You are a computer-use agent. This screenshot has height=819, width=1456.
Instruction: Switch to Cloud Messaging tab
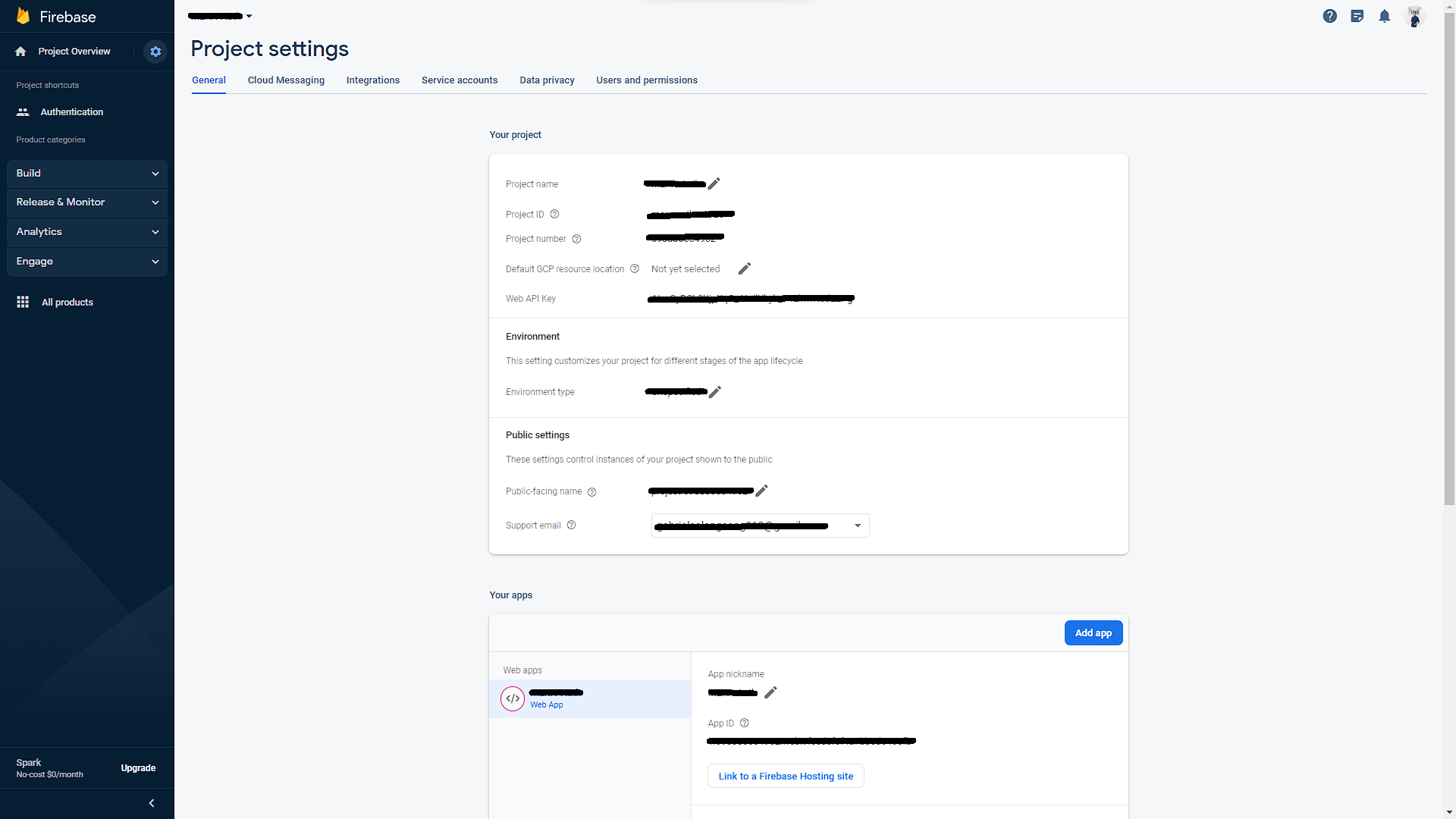point(286,80)
